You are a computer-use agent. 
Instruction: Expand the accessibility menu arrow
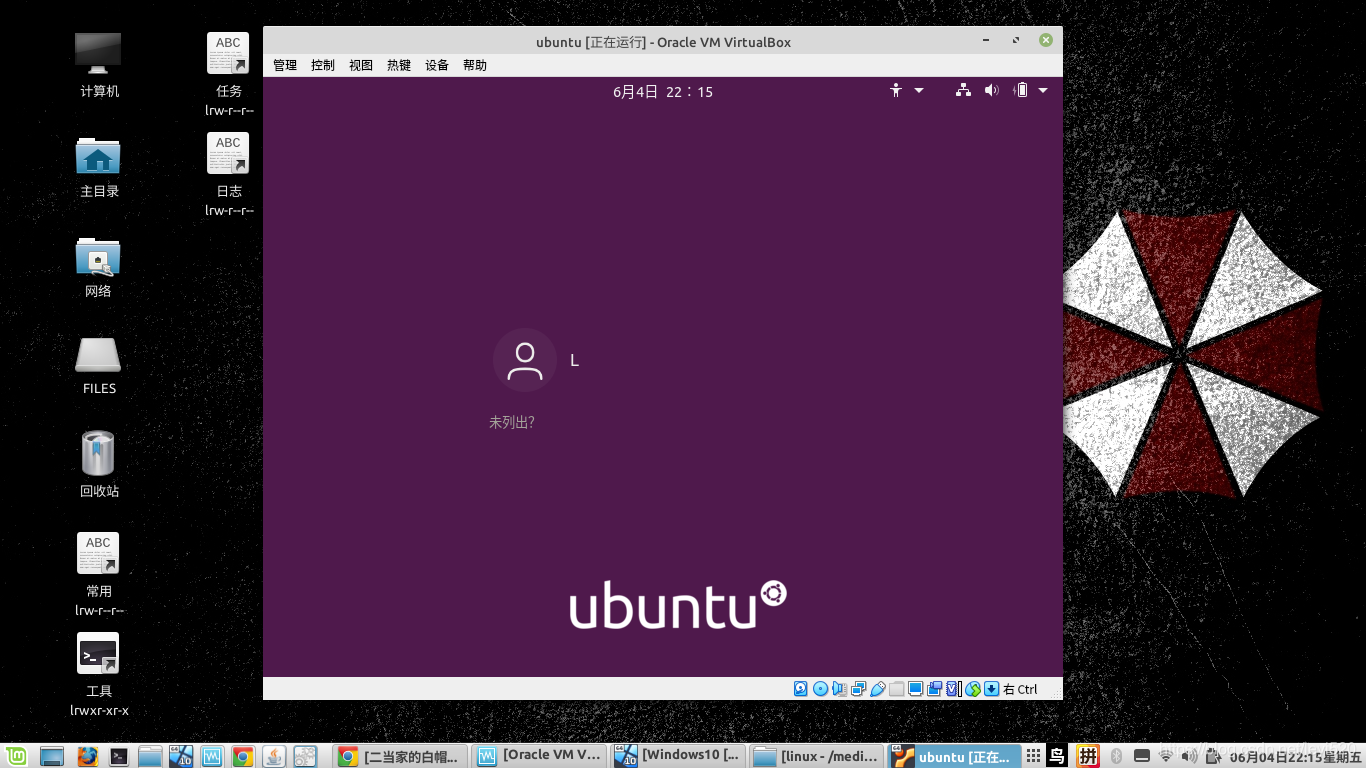(919, 91)
